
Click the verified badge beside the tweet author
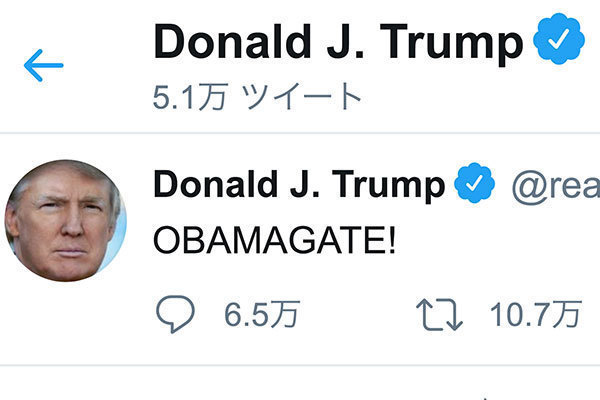click(x=475, y=184)
